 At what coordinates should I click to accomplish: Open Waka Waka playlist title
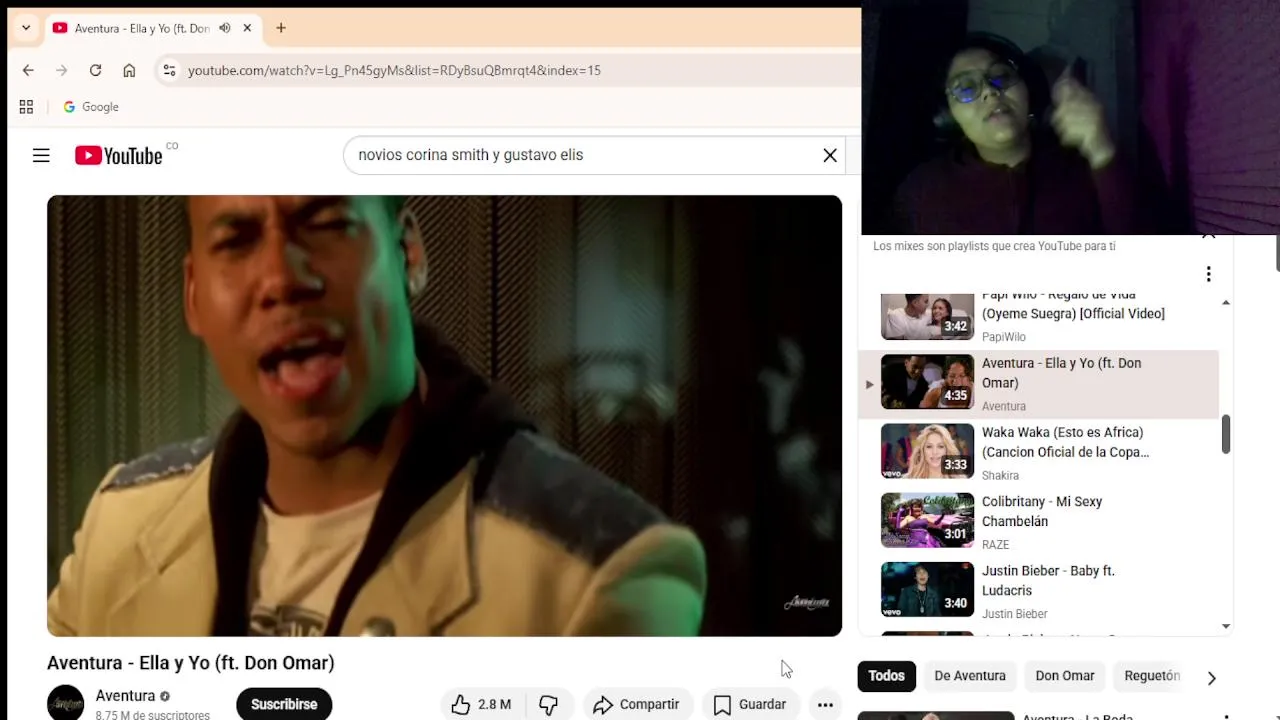pyautogui.click(x=1065, y=442)
